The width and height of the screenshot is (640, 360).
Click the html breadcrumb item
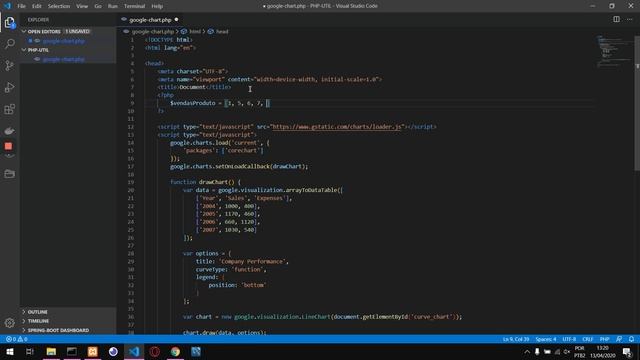(195, 31)
